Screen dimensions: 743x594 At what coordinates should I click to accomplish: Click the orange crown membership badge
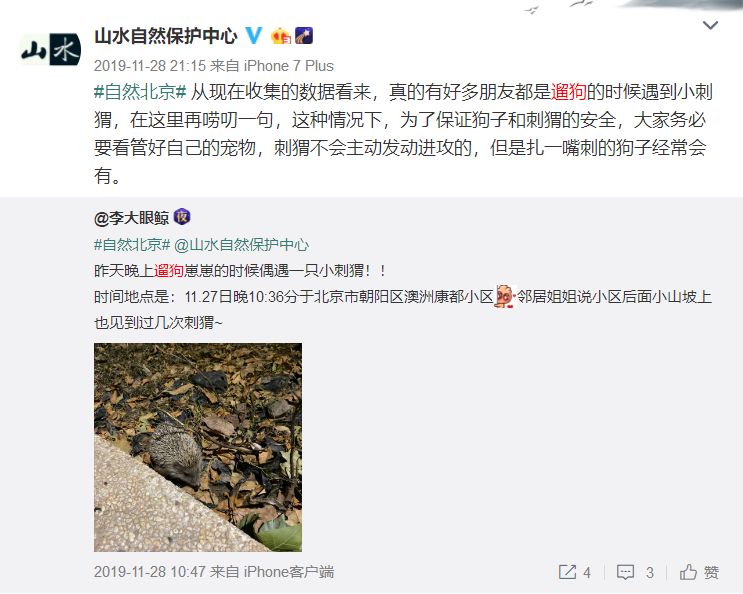point(281,36)
